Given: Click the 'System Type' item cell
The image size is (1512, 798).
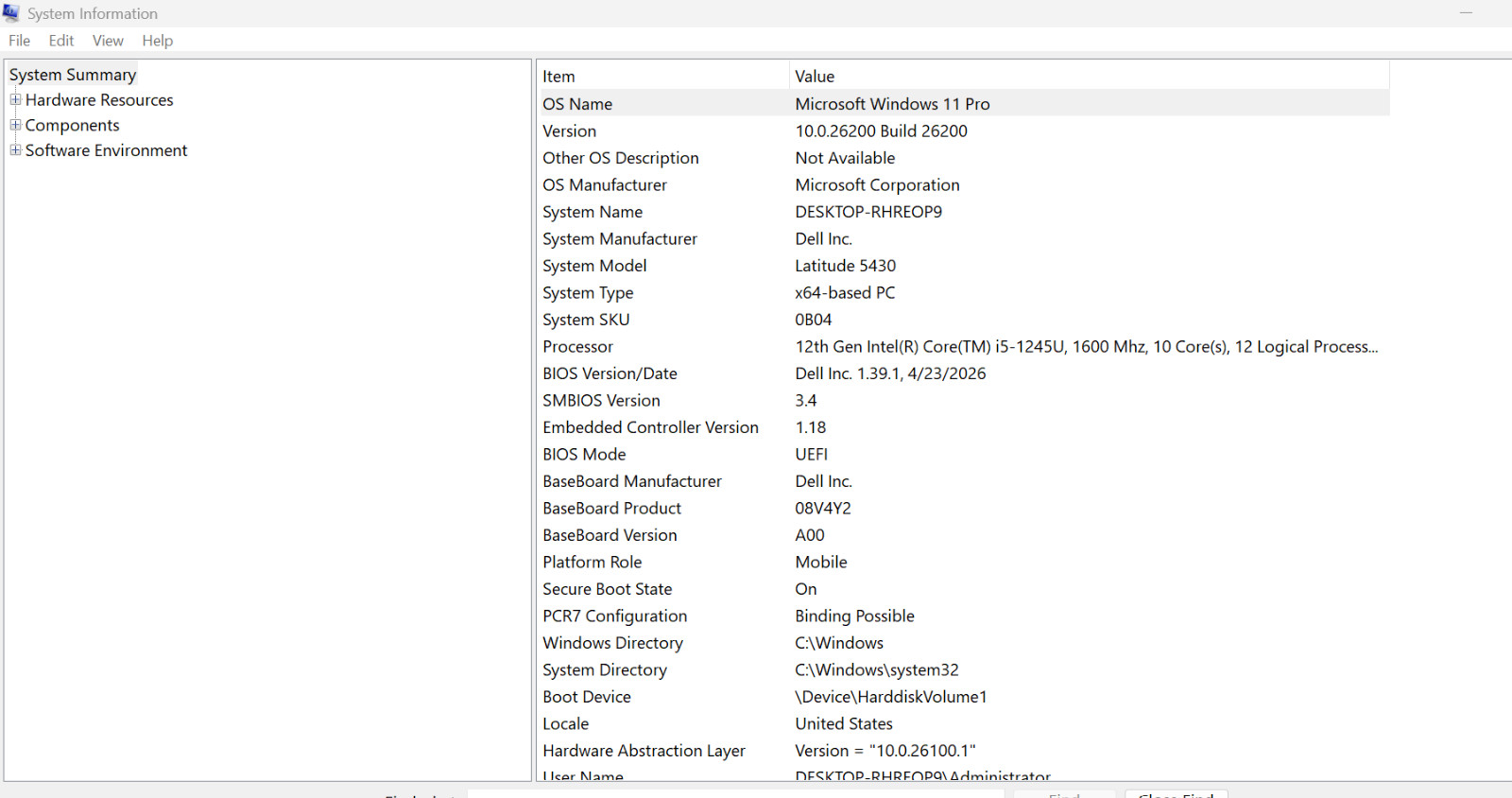Looking at the screenshot, I should pos(588,293).
